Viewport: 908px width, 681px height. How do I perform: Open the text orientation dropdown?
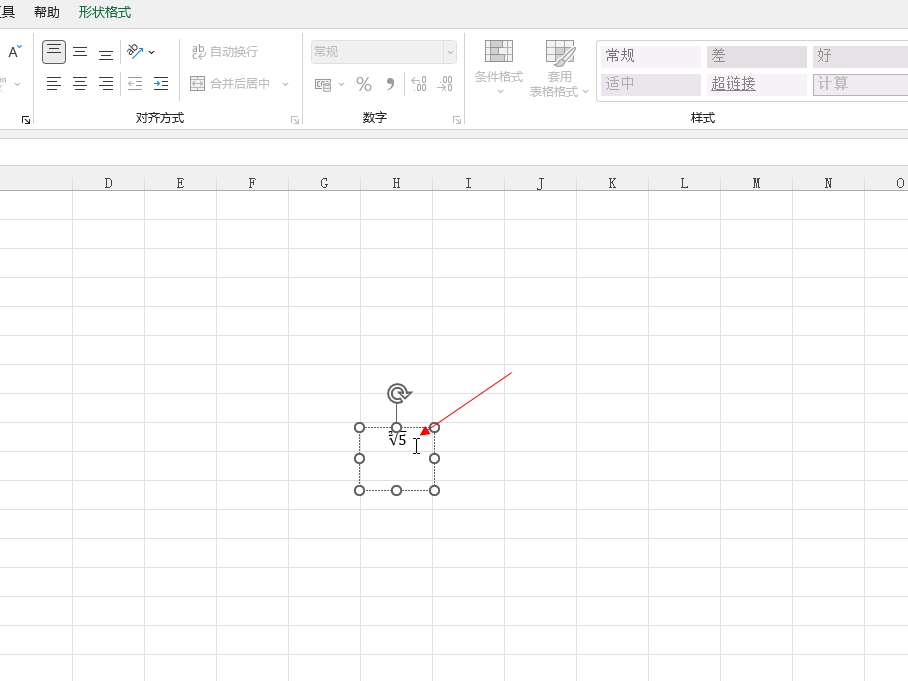141,52
